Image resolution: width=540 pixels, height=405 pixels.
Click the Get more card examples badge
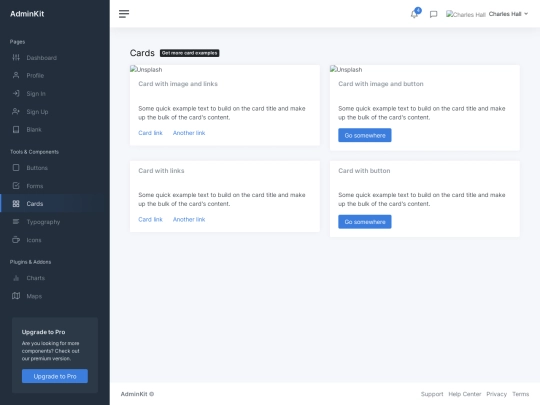click(189, 53)
